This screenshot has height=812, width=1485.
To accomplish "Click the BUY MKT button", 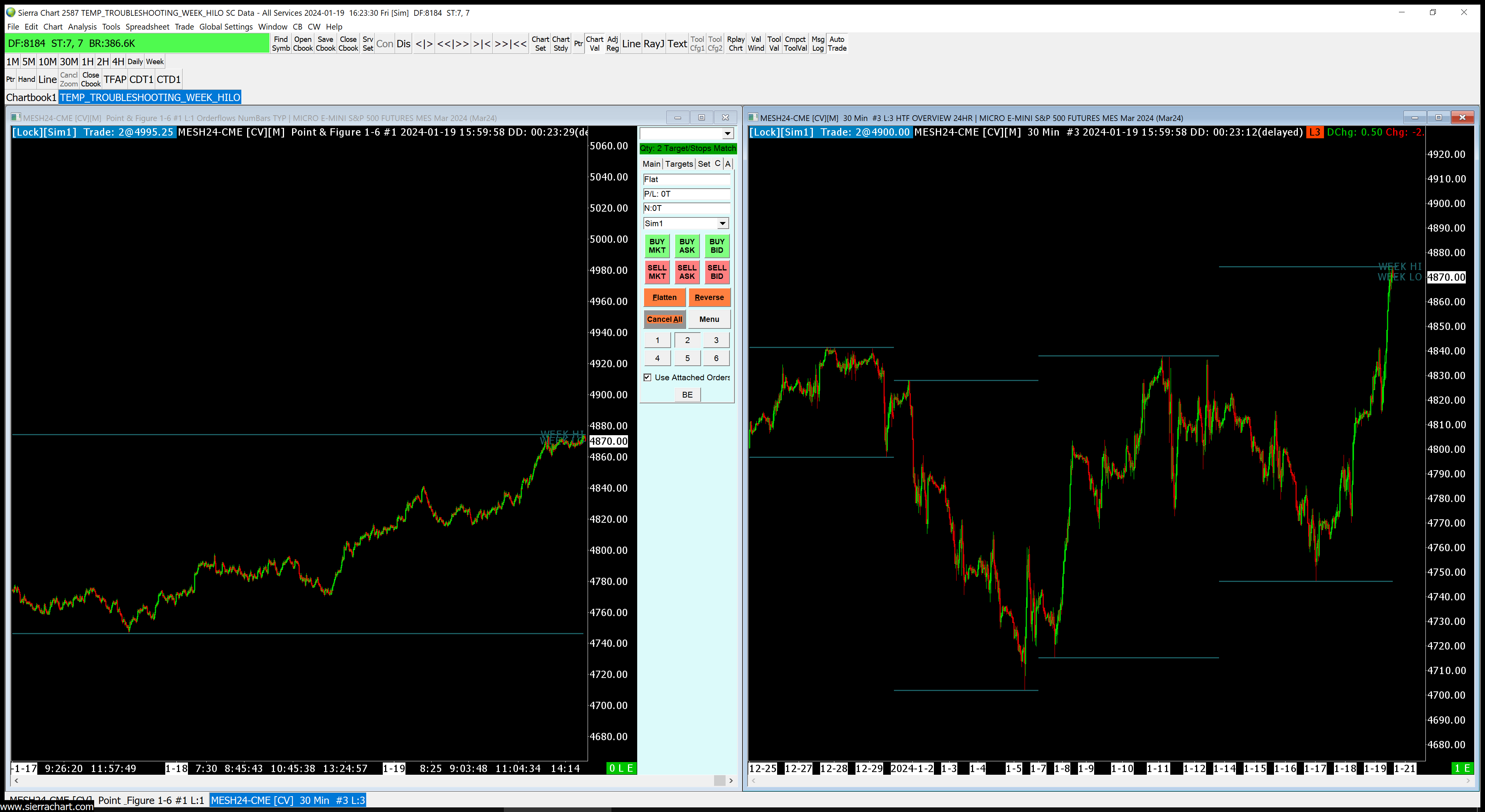I will 656,246.
